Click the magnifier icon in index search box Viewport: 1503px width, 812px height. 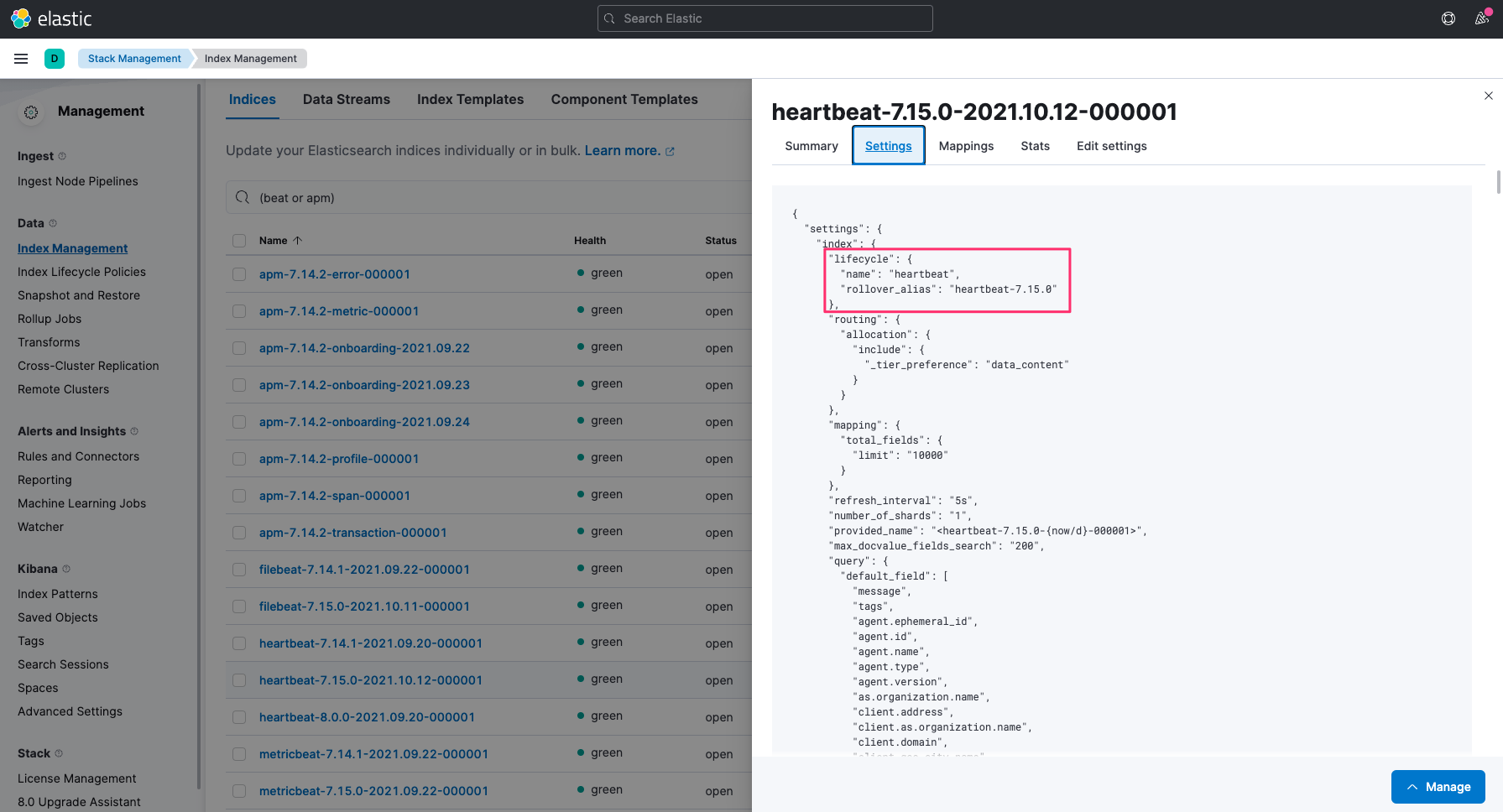[x=243, y=198]
